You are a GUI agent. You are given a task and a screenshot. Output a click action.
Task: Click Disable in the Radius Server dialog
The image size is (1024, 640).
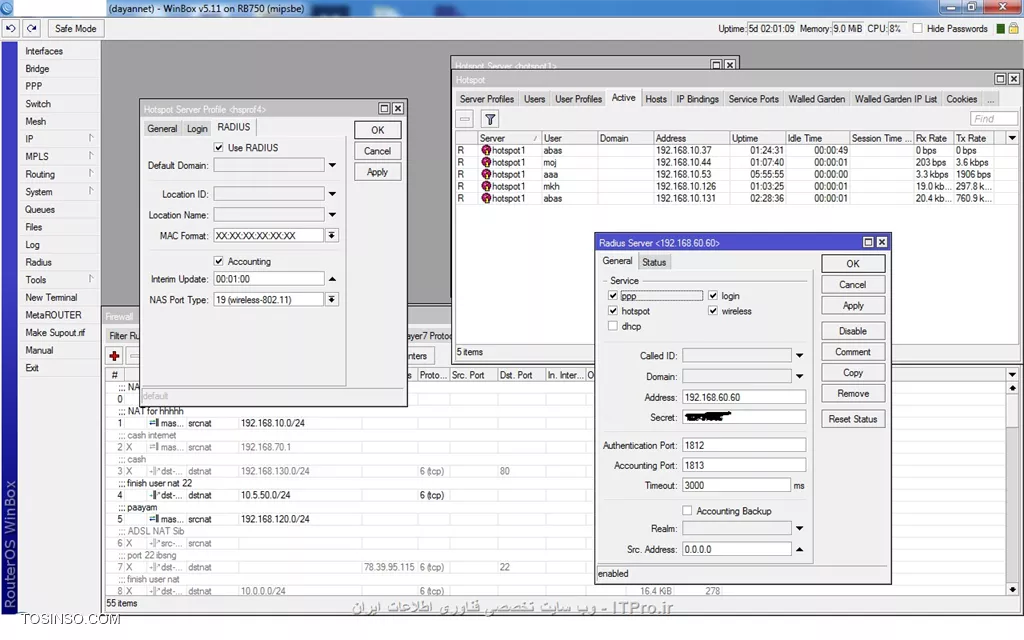click(853, 331)
